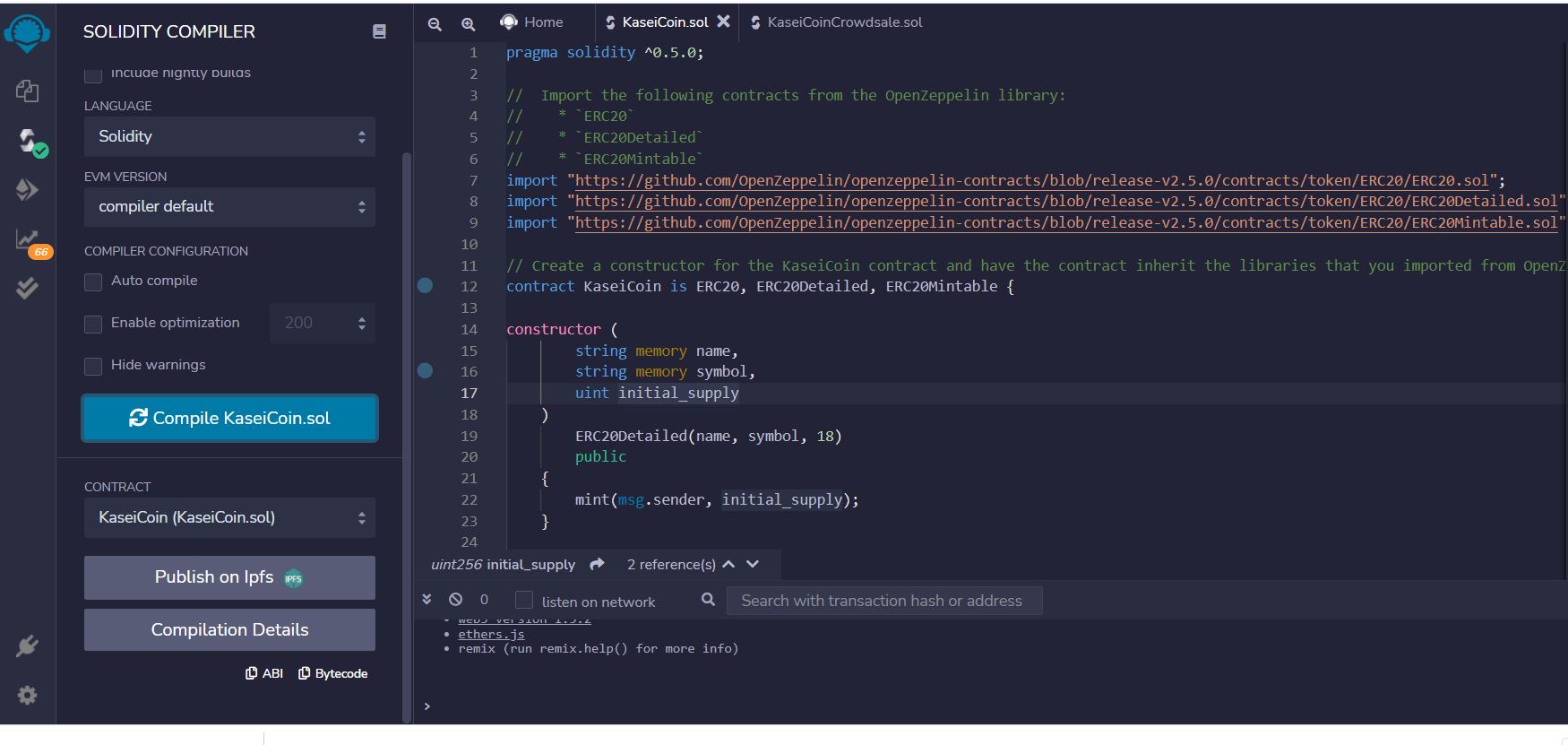Click the transaction hash search field

pyautogui.click(x=884, y=601)
